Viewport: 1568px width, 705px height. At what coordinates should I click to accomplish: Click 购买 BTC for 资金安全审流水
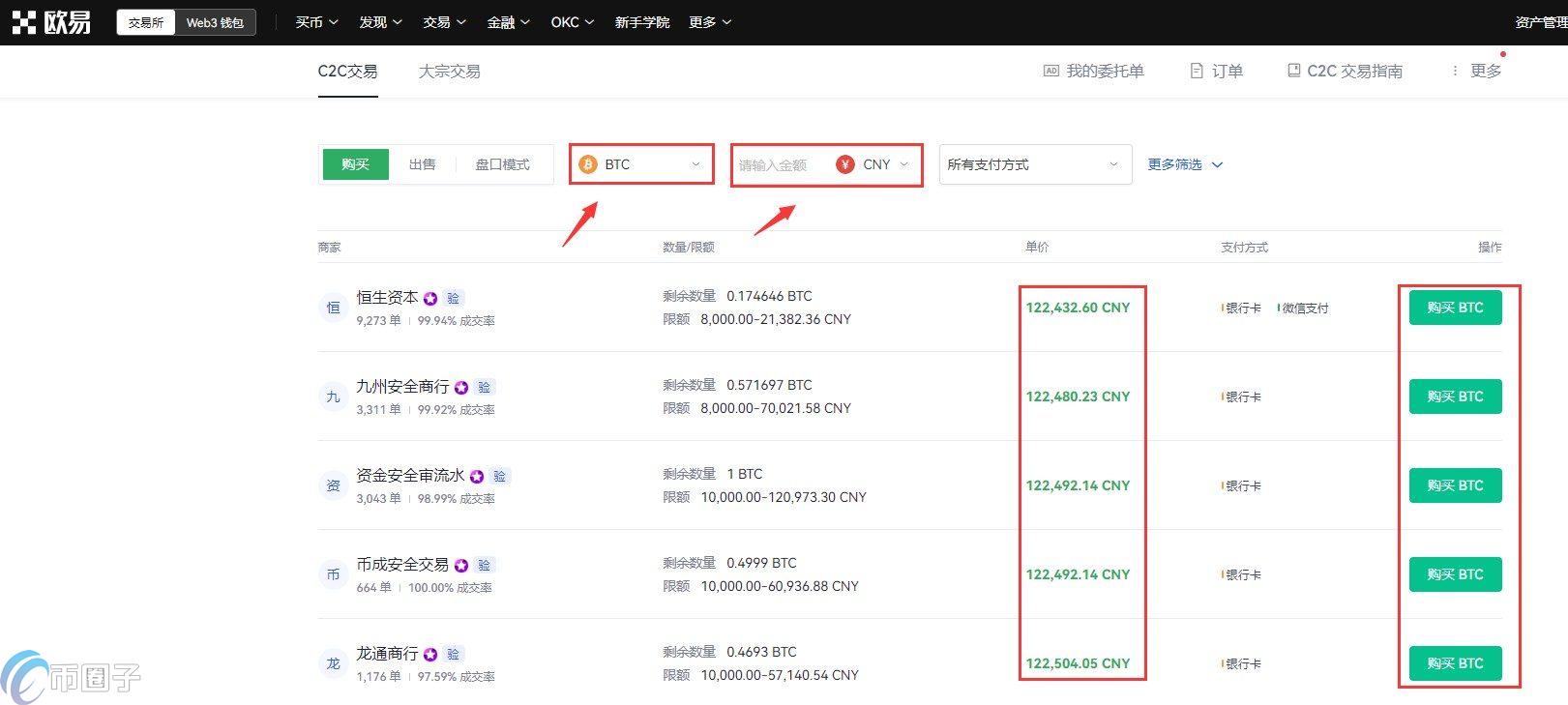click(1455, 485)
